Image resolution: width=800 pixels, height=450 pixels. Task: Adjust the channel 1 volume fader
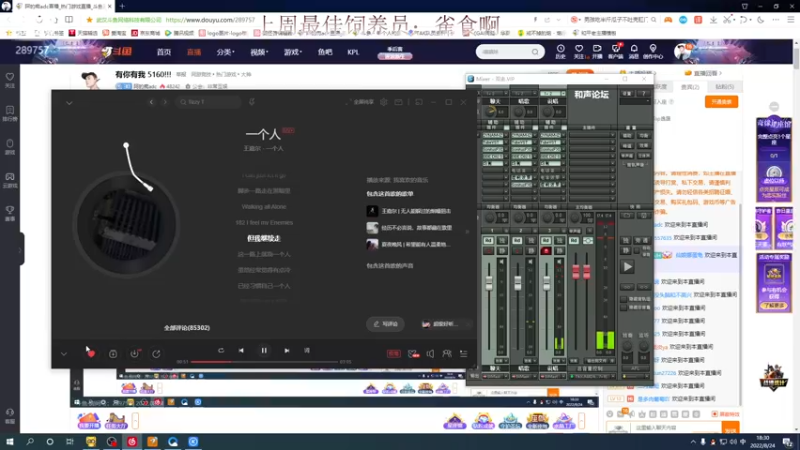489,283
